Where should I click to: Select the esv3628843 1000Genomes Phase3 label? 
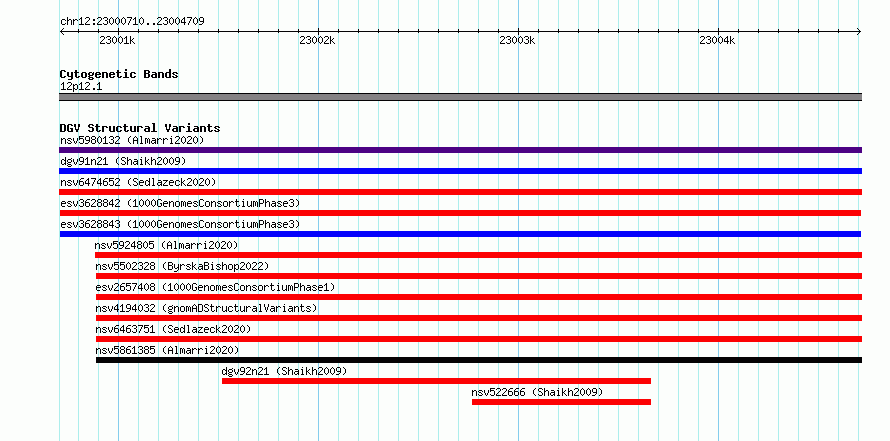[x=180, y=224]
